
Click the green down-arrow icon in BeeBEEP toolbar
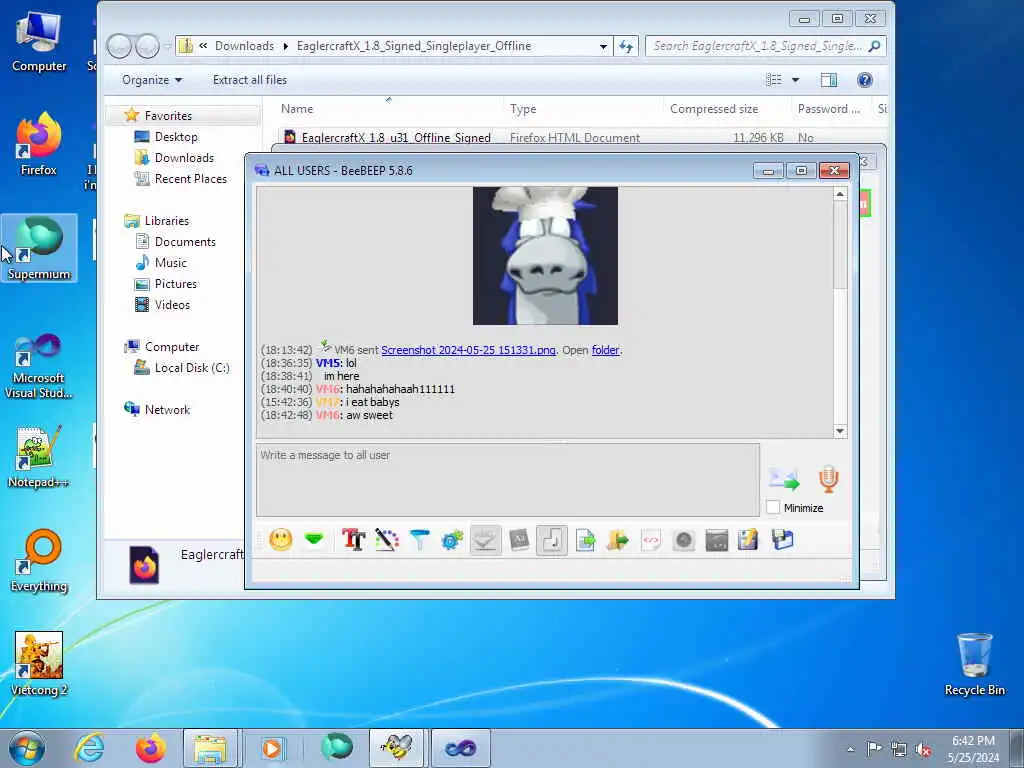point(314,539)
